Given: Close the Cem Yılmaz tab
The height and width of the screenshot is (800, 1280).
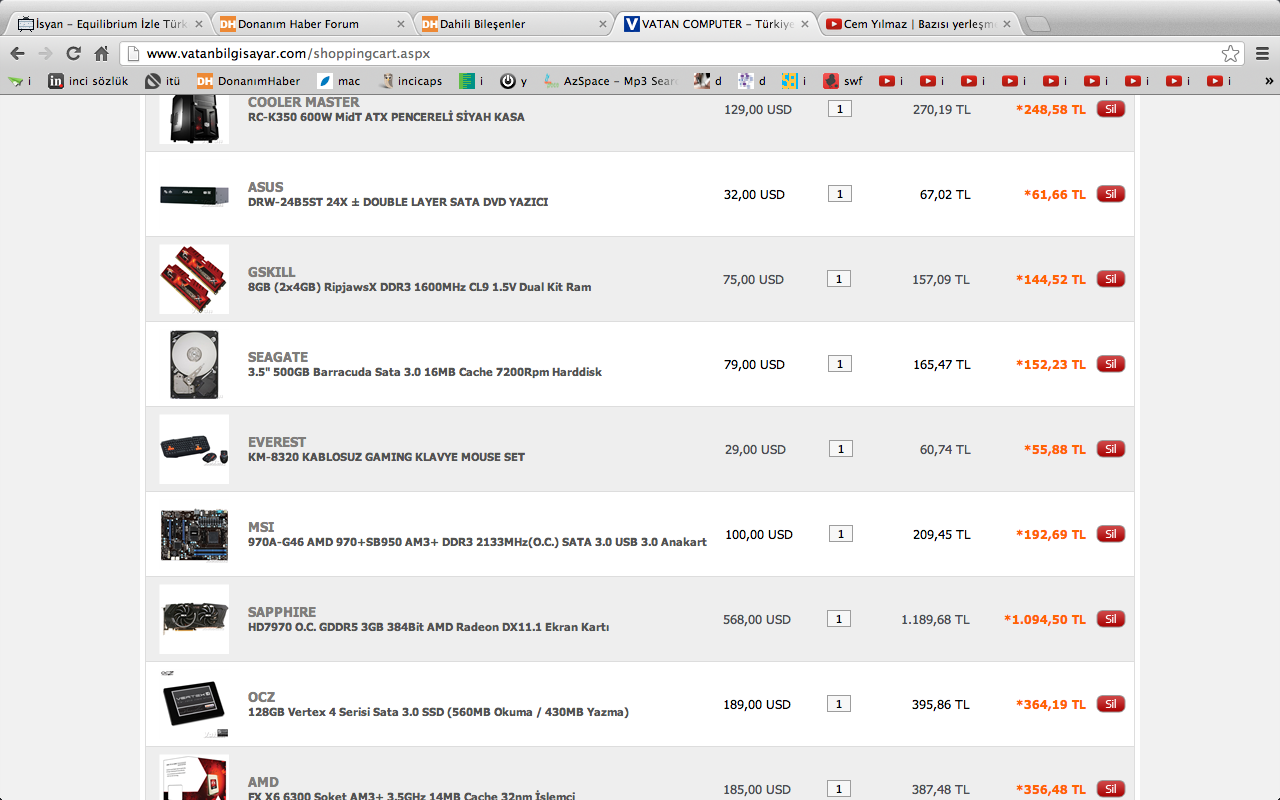Looking at the screenshot, I should (1006, 24).
